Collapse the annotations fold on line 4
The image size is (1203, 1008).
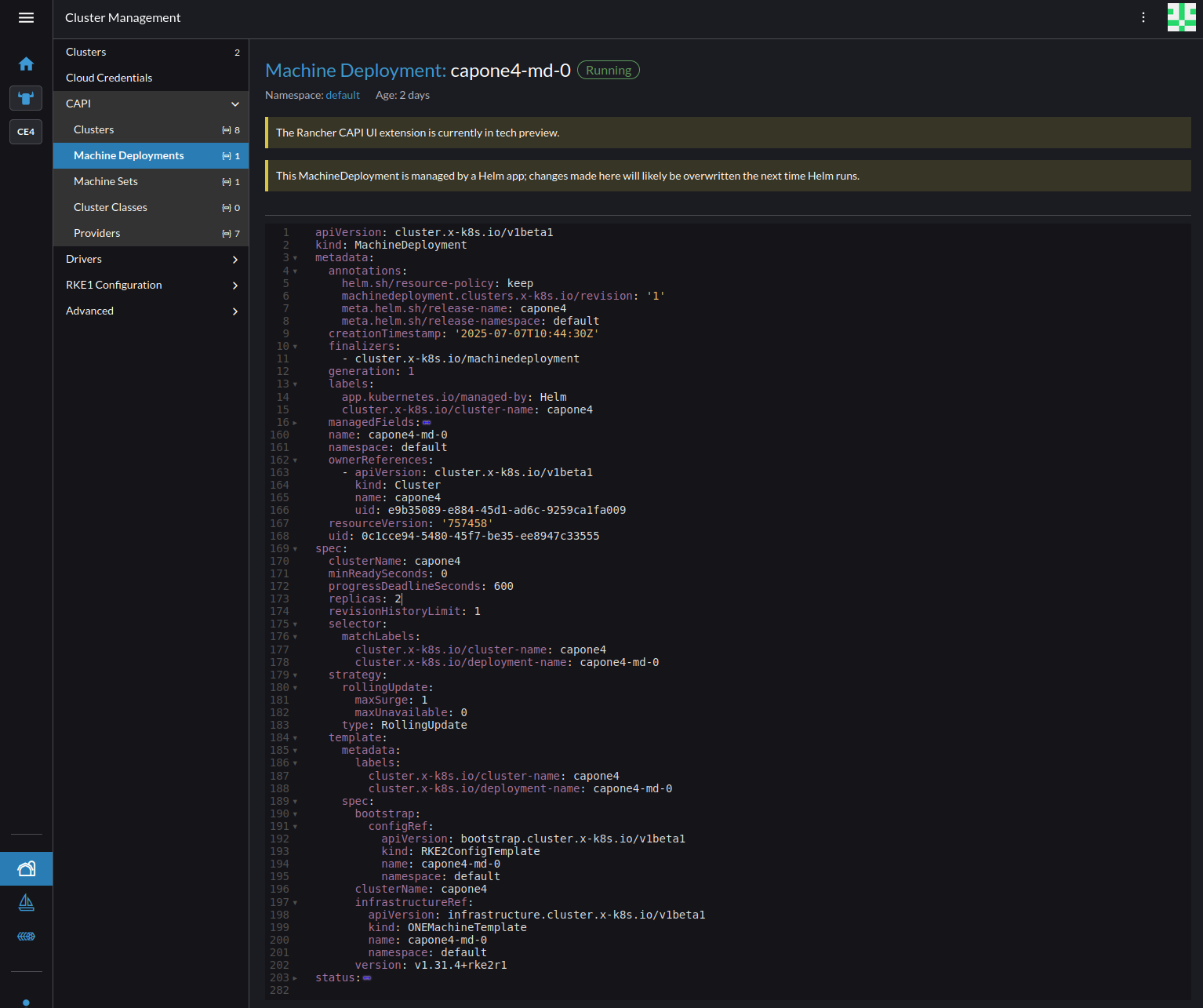click(x=295, y=271)
